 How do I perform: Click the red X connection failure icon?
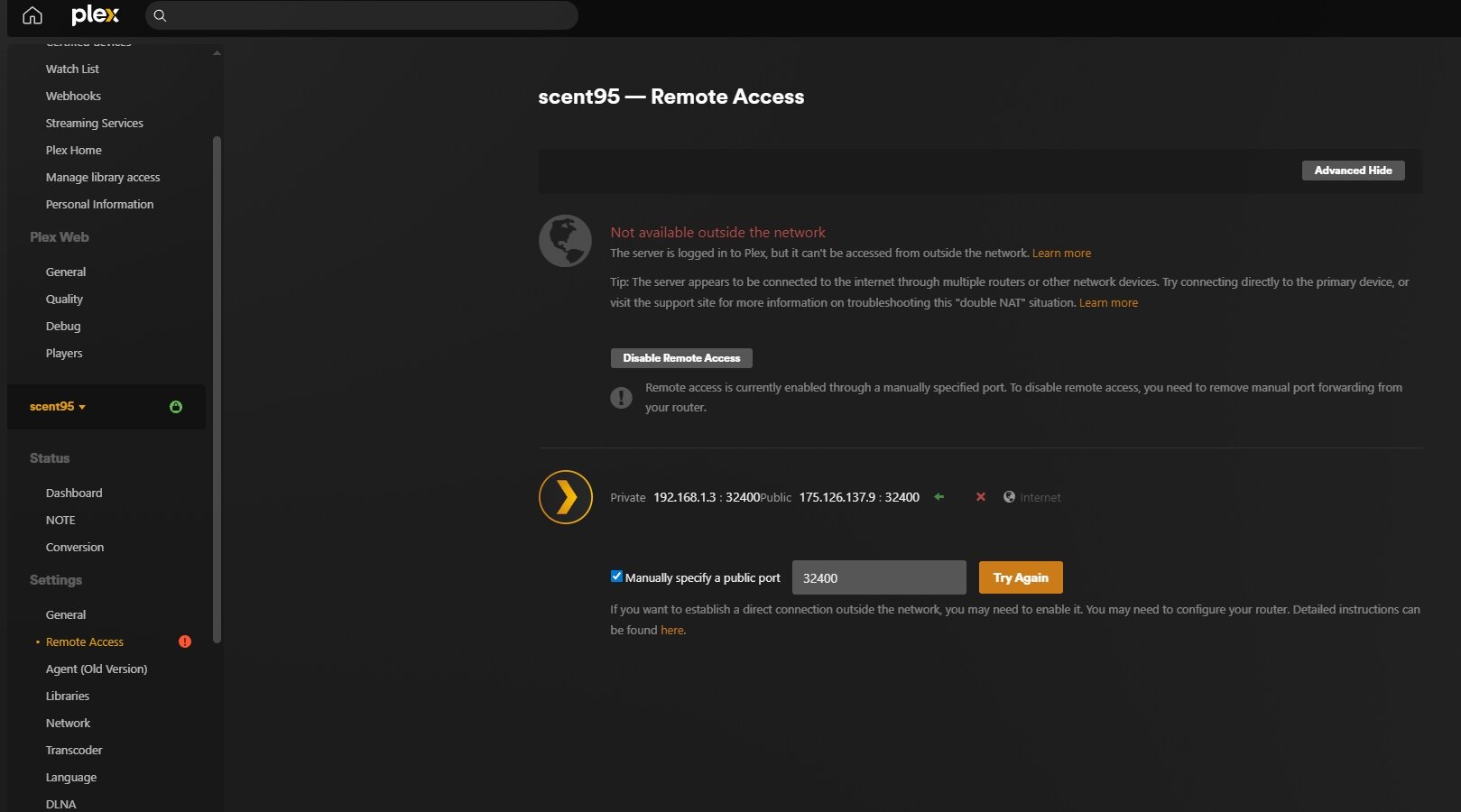pos(981,497)
